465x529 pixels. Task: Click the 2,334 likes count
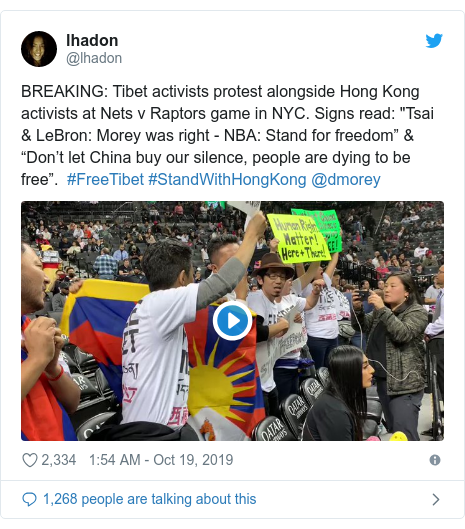click(x=59, y=460)
